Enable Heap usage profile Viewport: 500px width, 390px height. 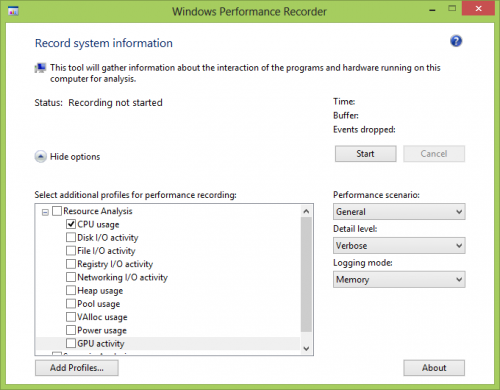71,290
